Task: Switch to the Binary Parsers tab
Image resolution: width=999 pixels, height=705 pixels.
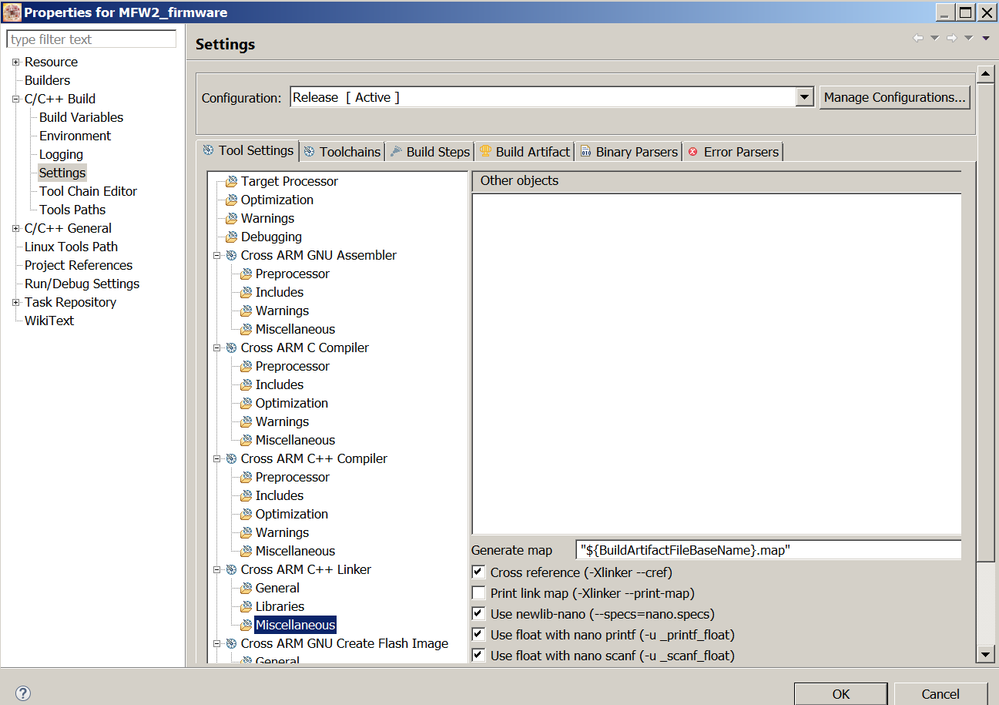Action: click(x=629, y=152)
